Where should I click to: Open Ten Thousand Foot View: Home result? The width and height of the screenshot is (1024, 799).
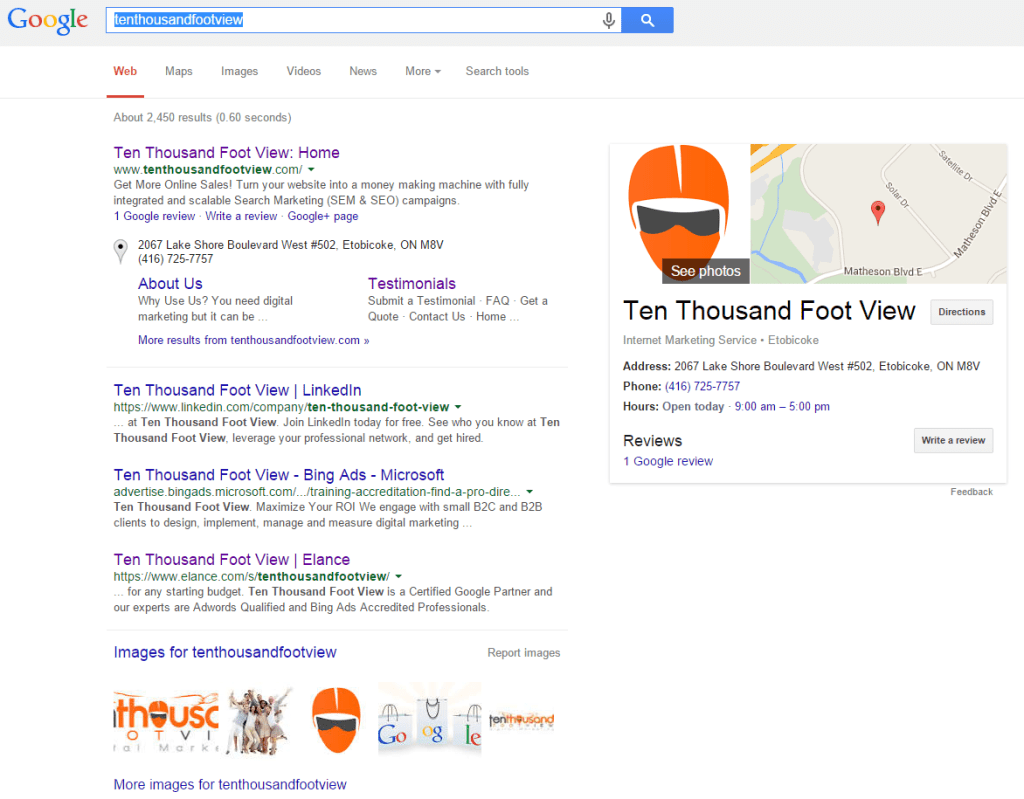click(x=227, y=153)
